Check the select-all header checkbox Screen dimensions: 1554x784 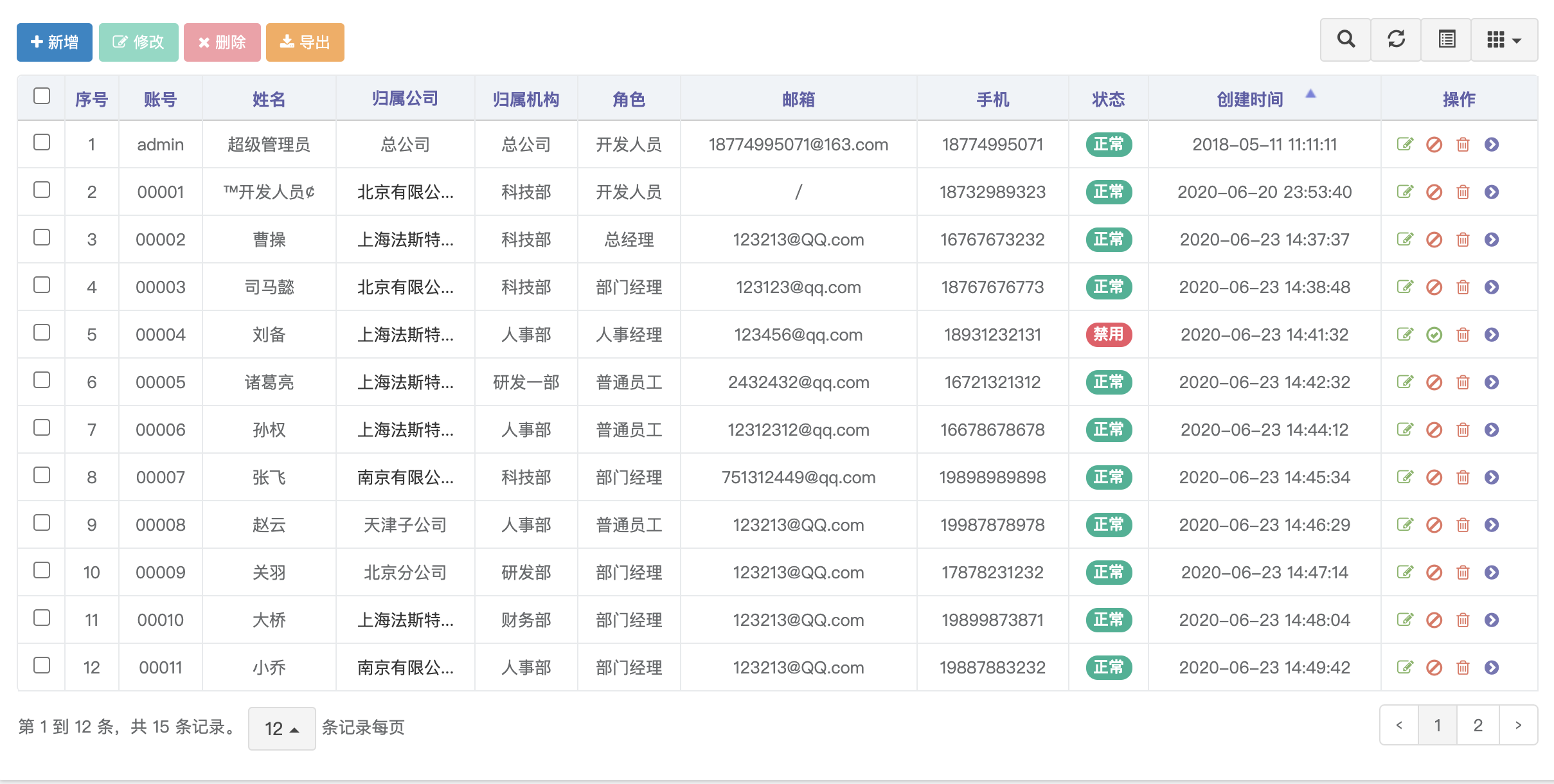pos(42,96)
